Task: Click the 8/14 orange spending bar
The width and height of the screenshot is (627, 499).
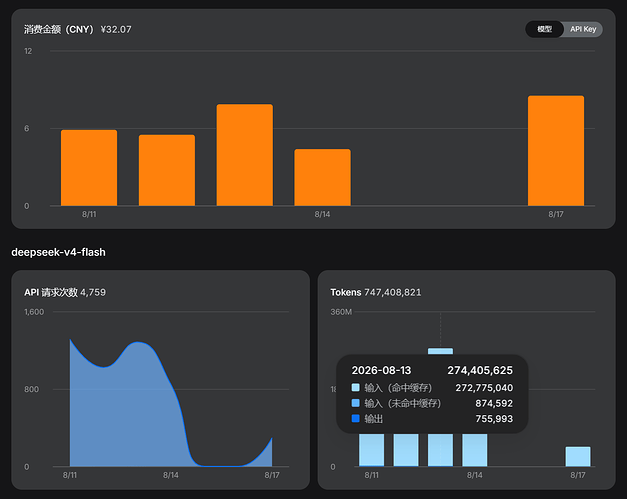Action: [x=322, y=178]
